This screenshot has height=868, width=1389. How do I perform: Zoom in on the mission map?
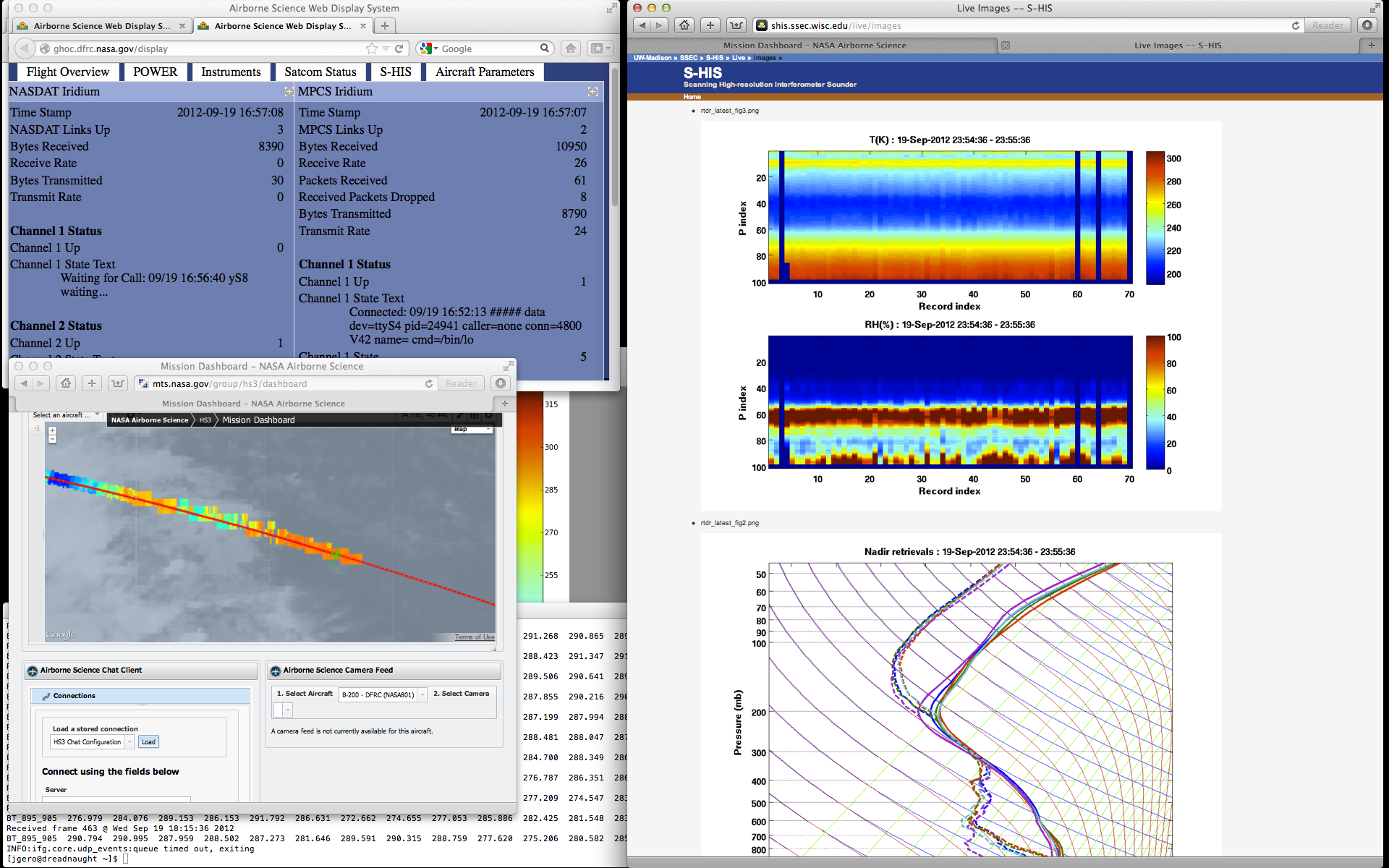(x=52, y=431)
